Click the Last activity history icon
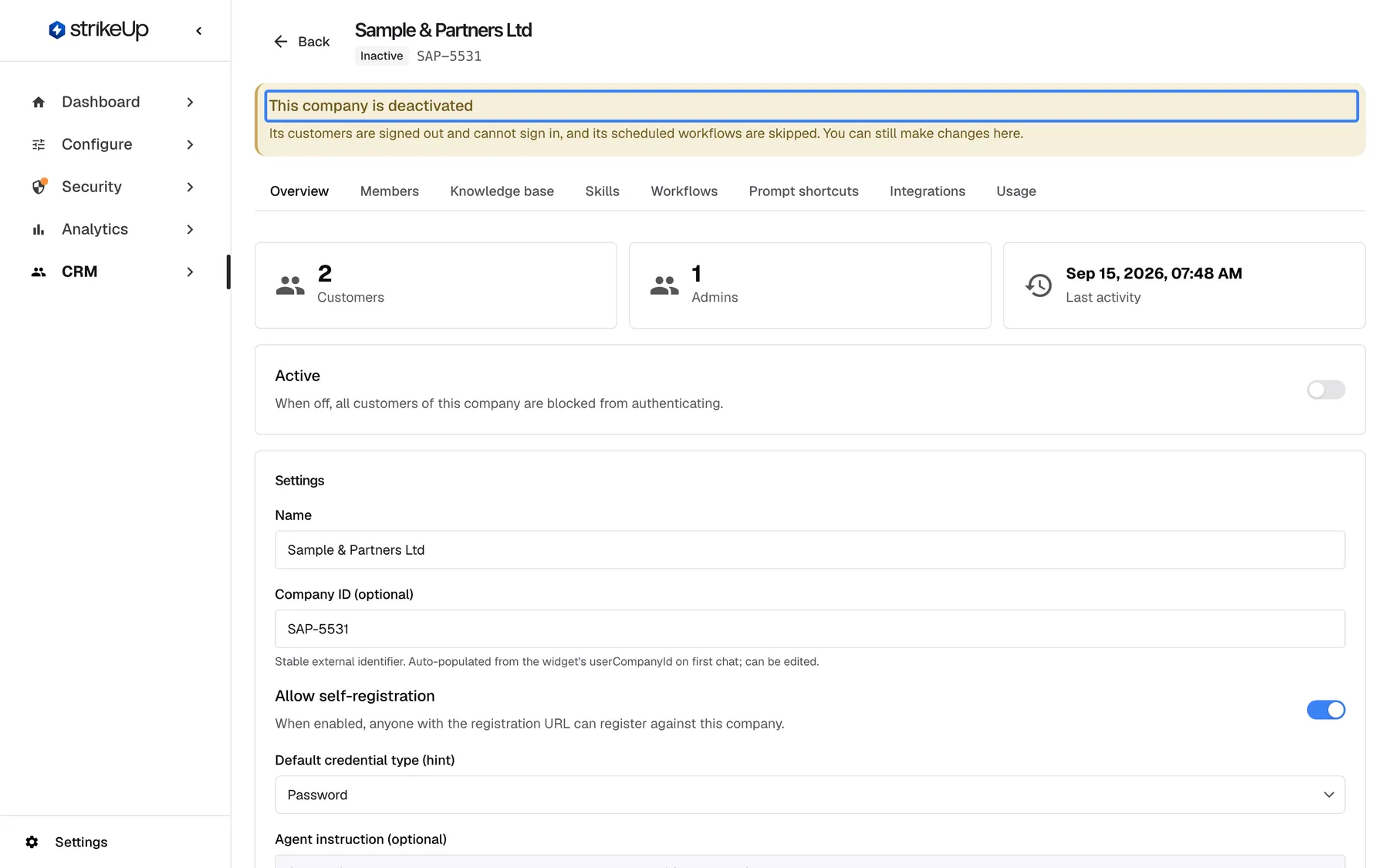The width and height of the screenshot is (1389, 868). (1039, 285)
